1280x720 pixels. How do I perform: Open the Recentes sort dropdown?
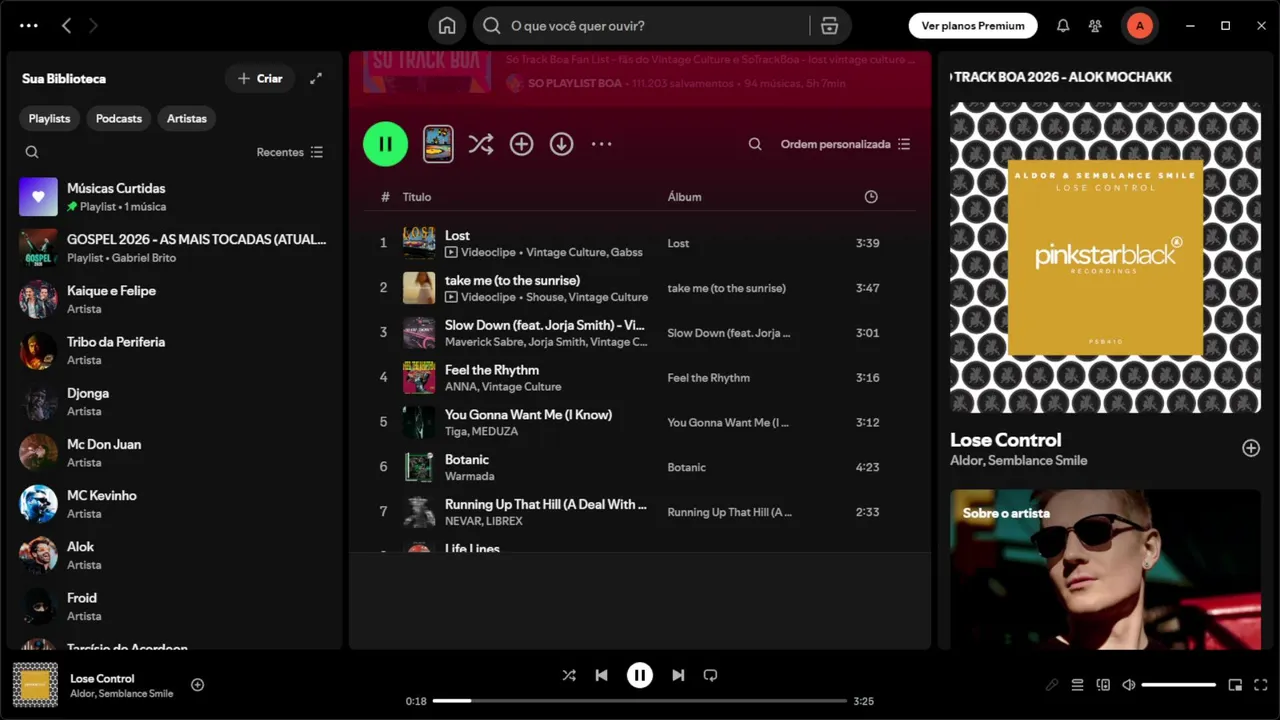point(290,152)
